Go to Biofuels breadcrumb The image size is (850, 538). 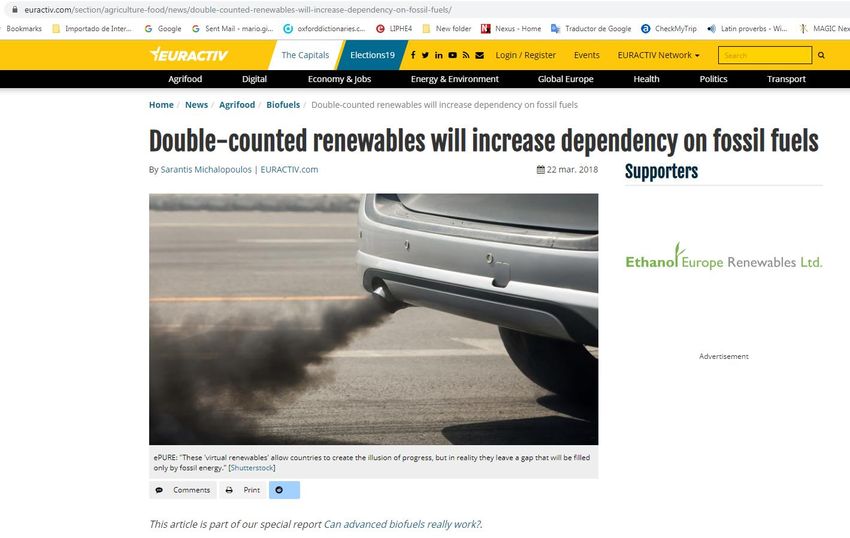coord(283,105)
